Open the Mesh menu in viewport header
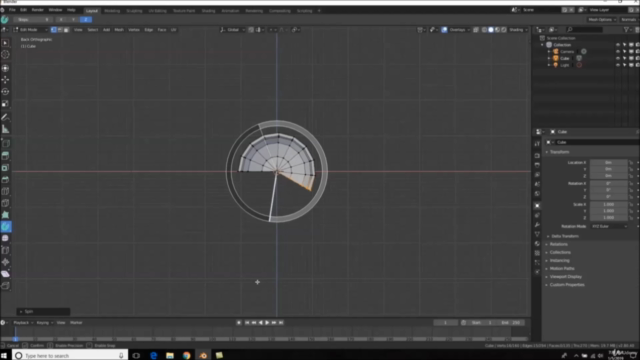This screenshot has width=640, height=360. click(x=119, y=30)
